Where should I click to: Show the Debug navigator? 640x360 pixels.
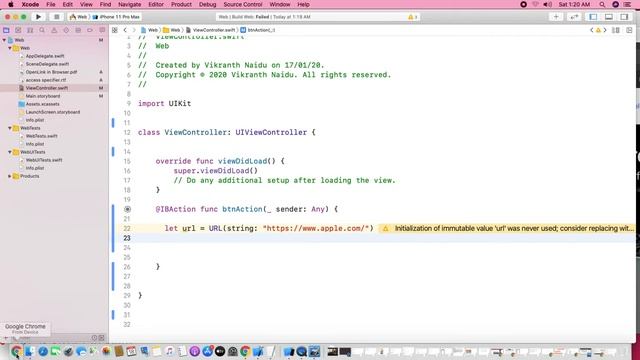click(x=78, y=30)
